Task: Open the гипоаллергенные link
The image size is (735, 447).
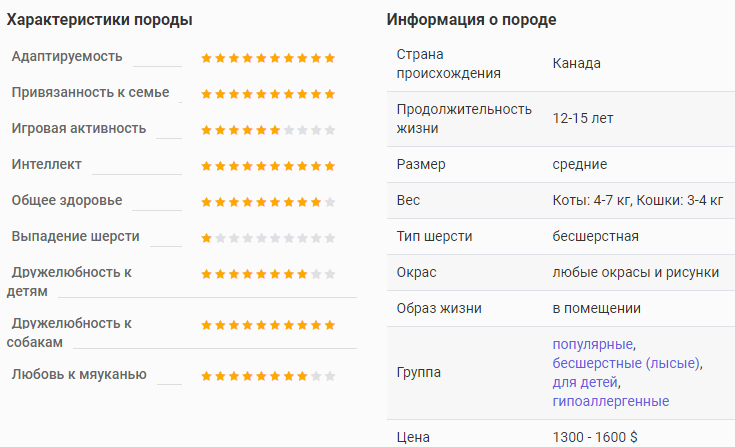Action: coord(611,402)
